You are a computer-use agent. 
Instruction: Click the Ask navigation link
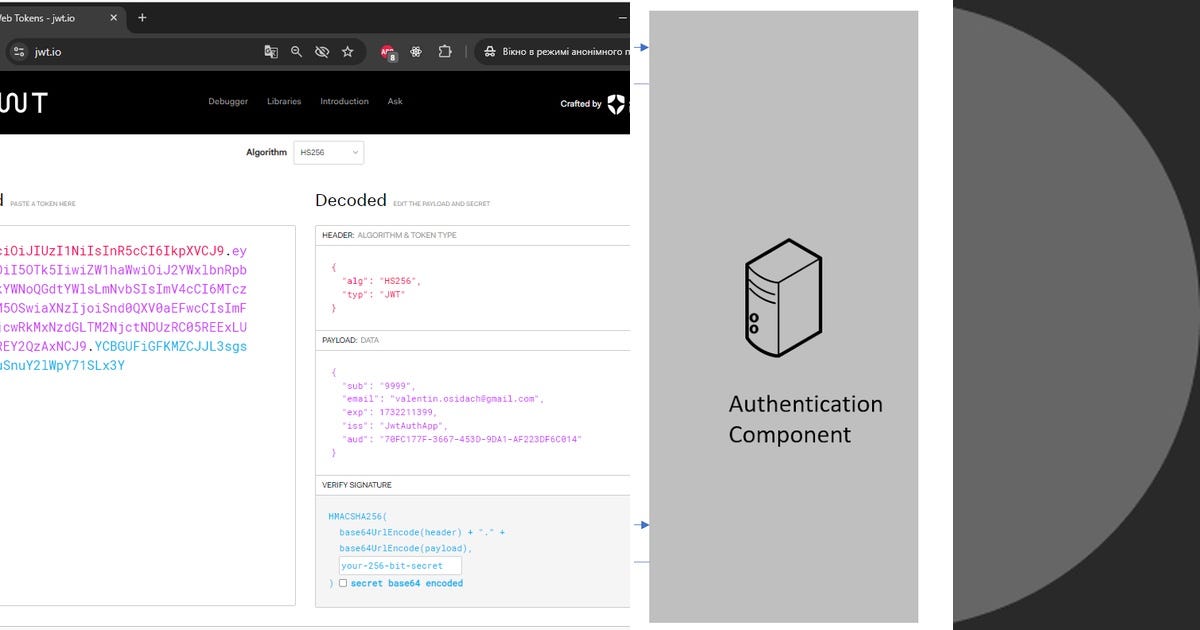[394, 101]
